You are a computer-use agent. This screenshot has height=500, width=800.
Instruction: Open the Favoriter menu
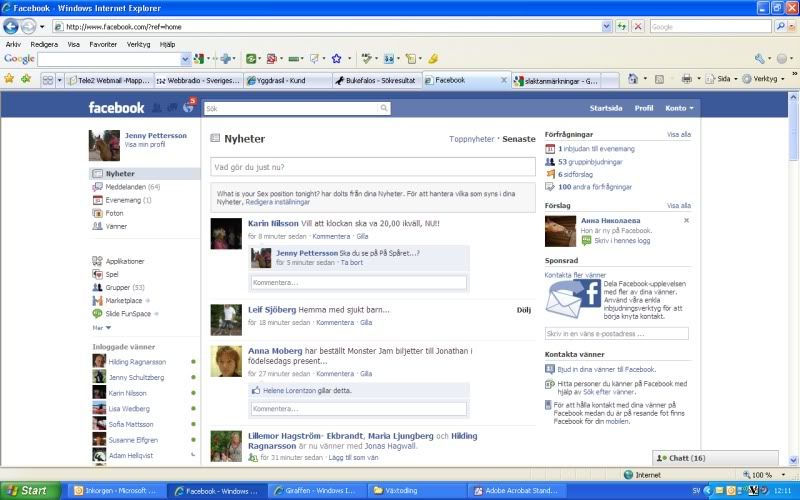coord(103,44)
